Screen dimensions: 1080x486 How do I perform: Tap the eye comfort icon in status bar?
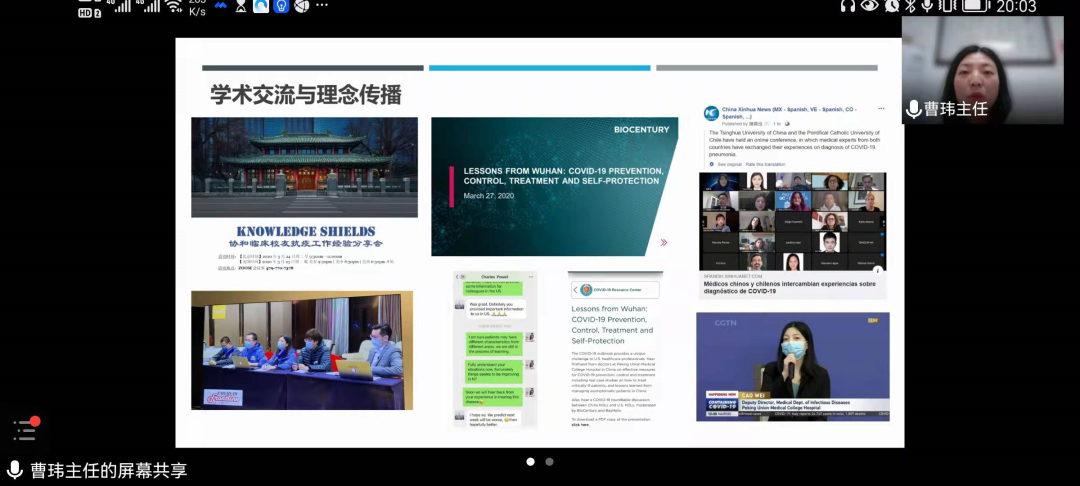click(x=870, y=7)
